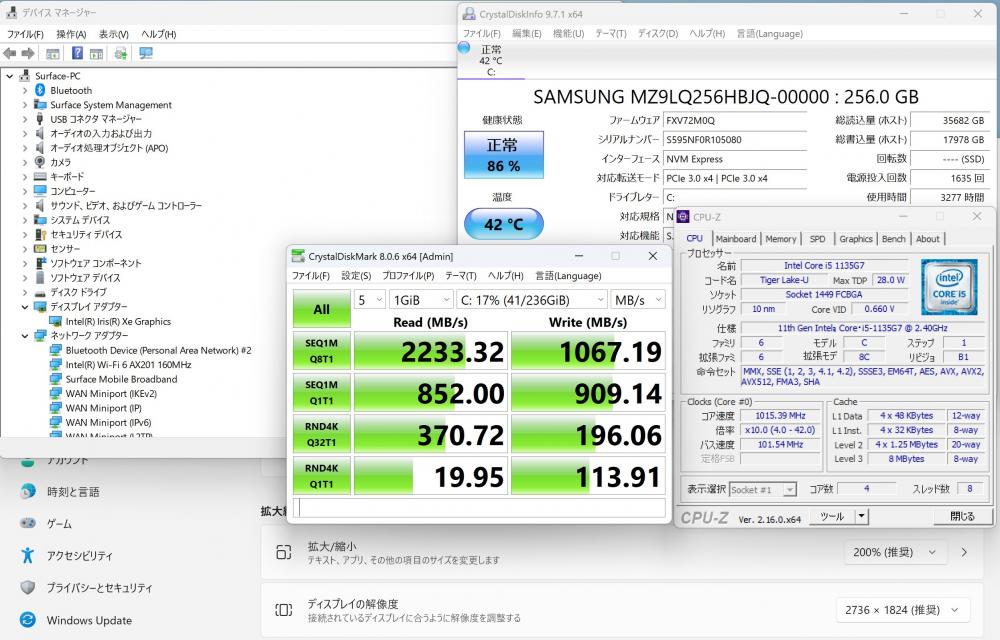Click the Windows Update icon in settings
The height and width of the screenshot is (640, 1000).
click(x=28, y=620)
